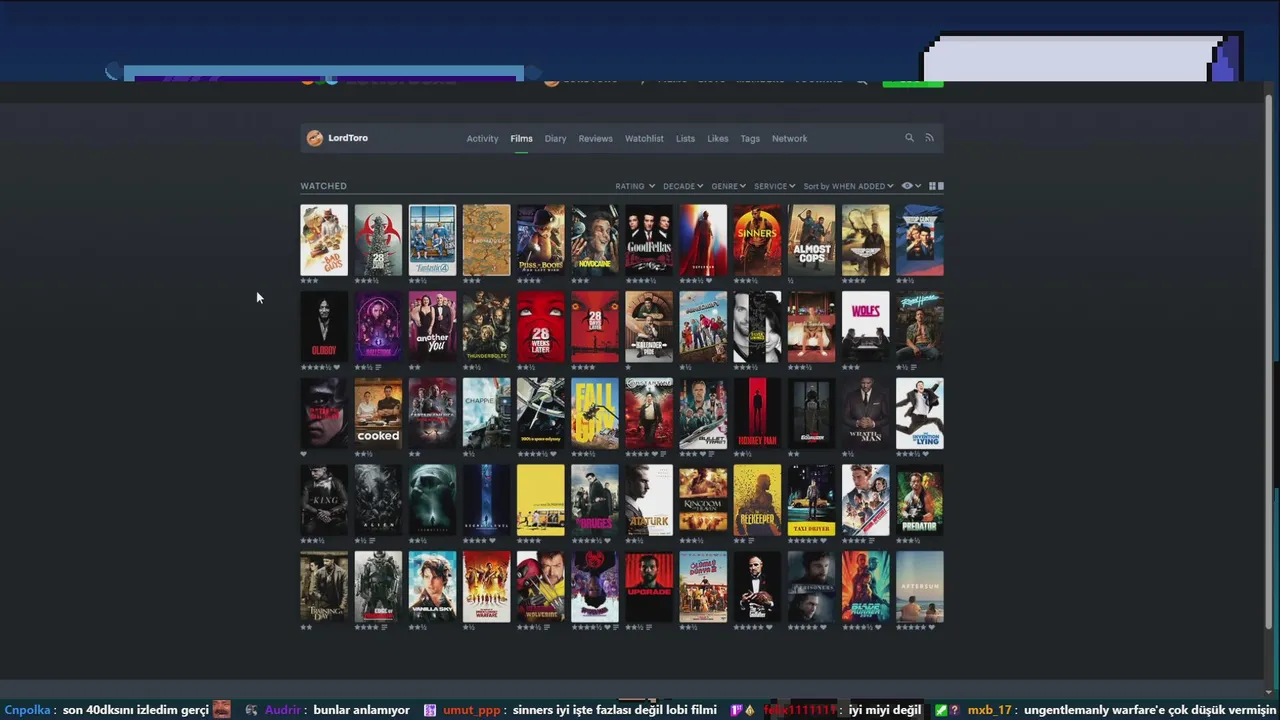Open the Fall Guy poster
The width and height of the screenshot is (1280, 720).
595,413
